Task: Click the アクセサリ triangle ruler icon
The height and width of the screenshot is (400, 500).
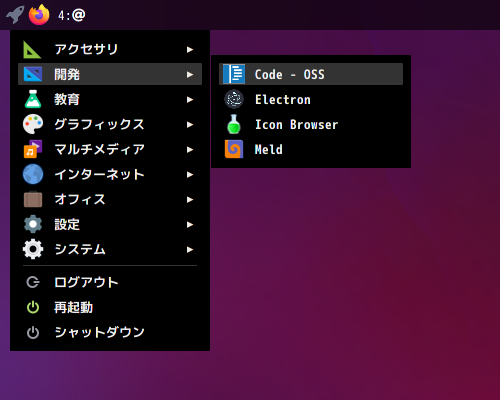Action: coord(32,49)
